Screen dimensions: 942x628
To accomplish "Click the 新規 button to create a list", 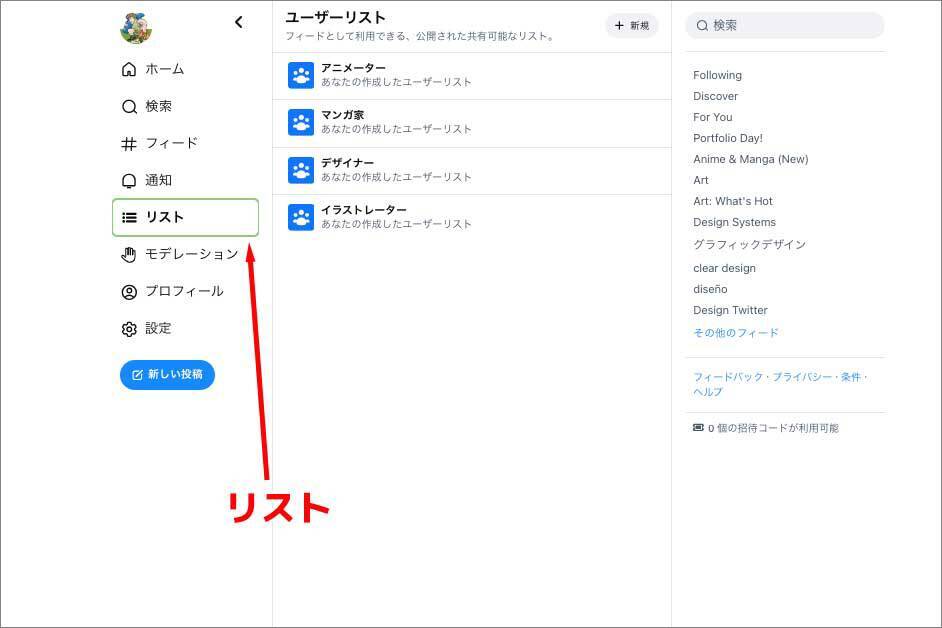I will point(631,26).
